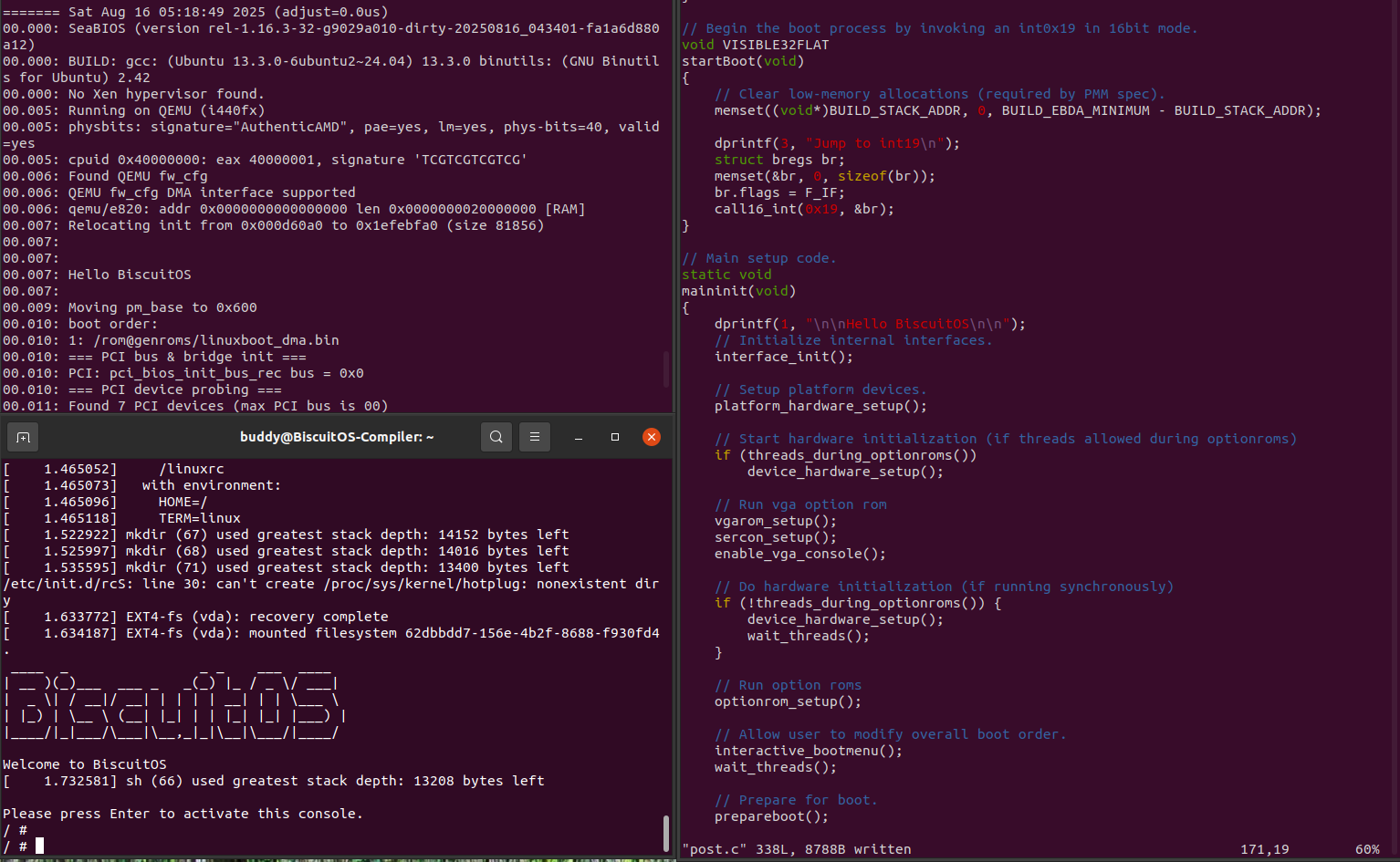Click 'No Xen hypervisor found.' line
This screenshot has width=1400, height=862.
166,94
